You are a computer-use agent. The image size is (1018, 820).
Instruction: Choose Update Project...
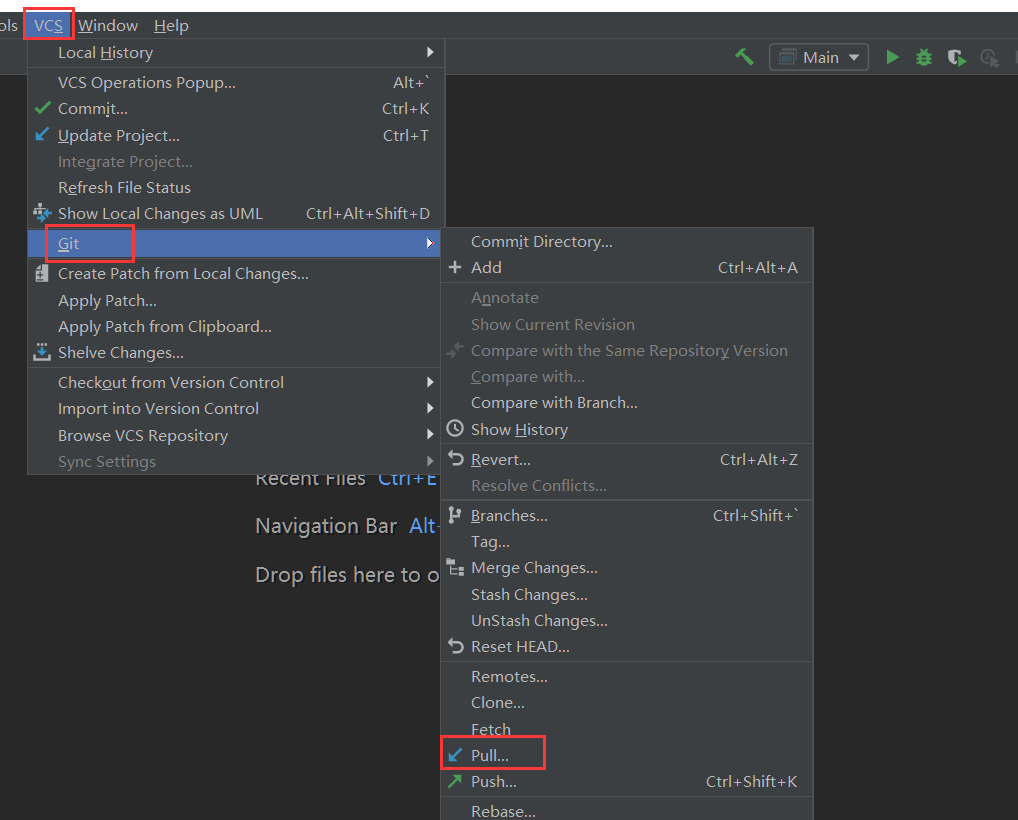(x=236, y=135)
